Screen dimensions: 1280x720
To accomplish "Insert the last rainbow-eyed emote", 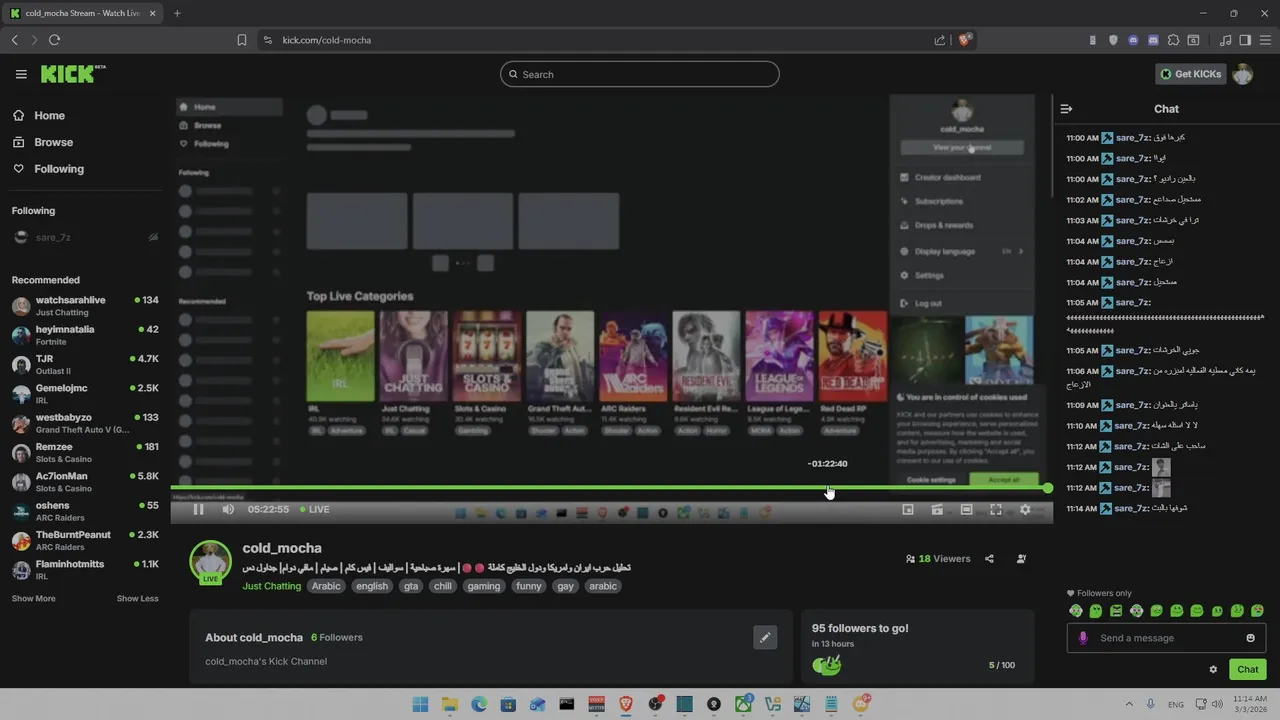I will [x=1257, y=611].
